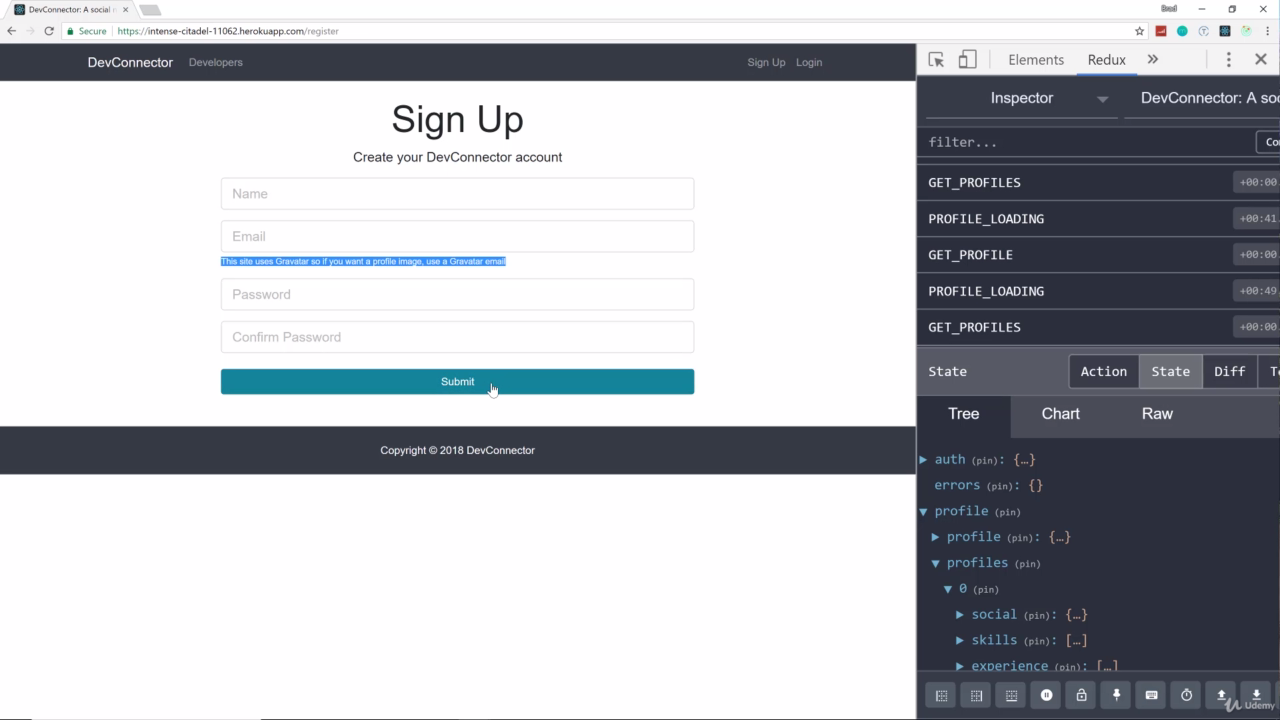The width and height of the screenshot is (1280, 720).
Task: Dock Redux monitor to the left icon
Action: point(941,695)
